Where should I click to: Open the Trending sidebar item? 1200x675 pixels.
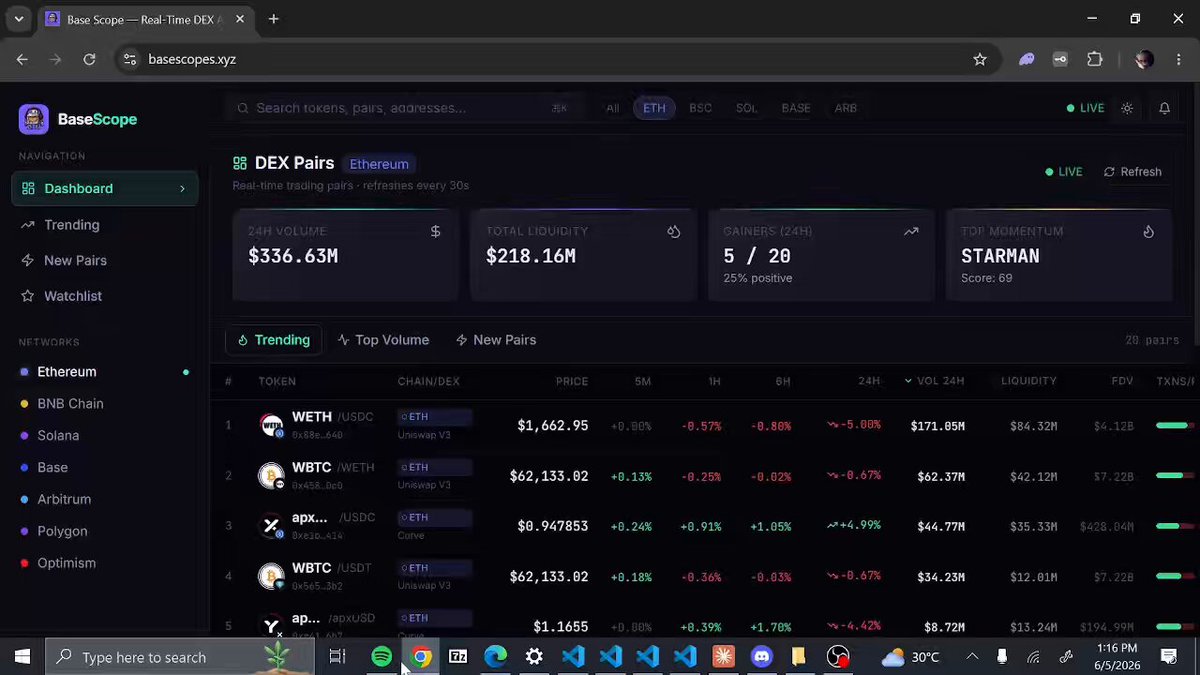[x=104, y=225]
